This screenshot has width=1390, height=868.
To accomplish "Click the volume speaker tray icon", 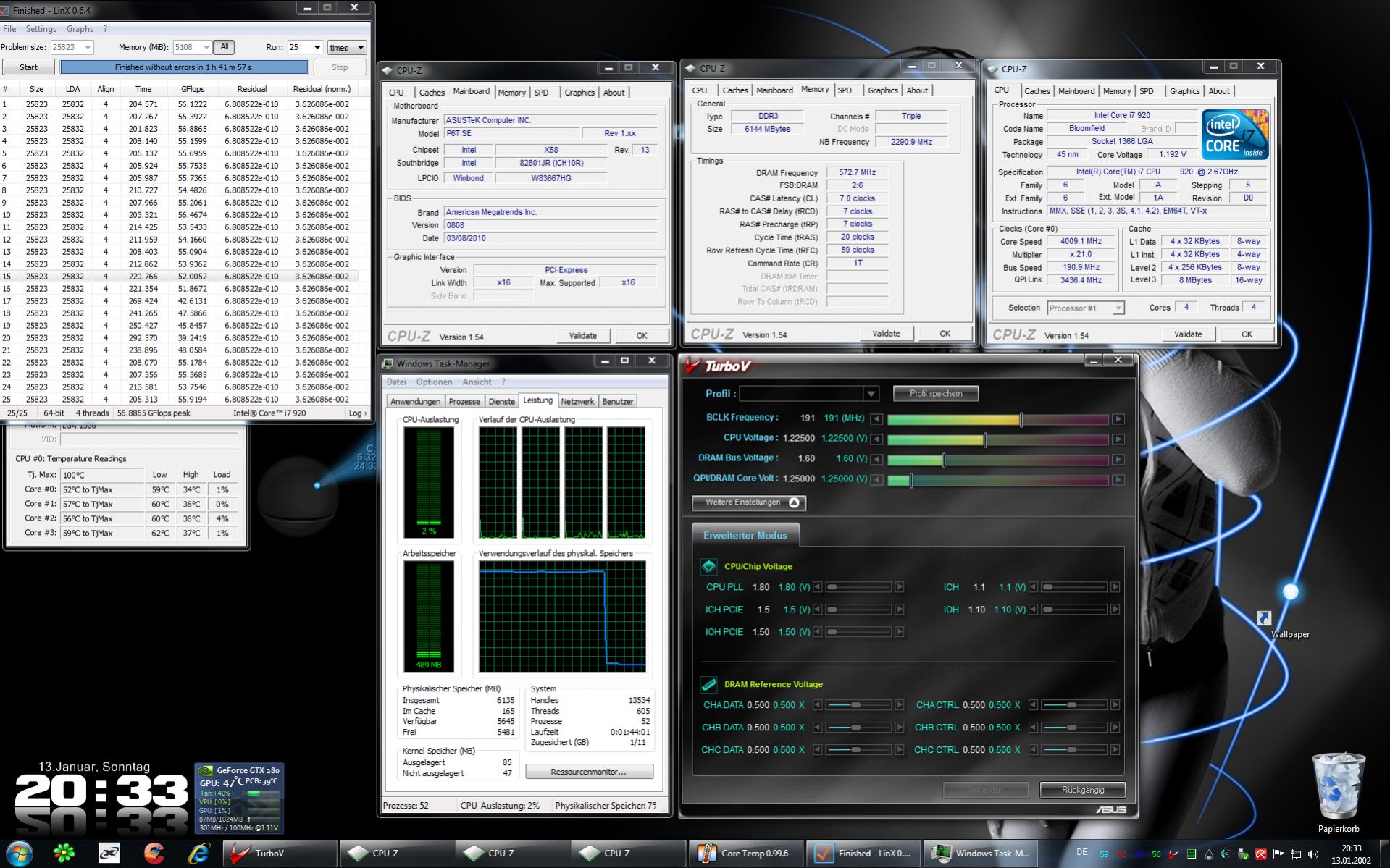I will coord(1313,854).
